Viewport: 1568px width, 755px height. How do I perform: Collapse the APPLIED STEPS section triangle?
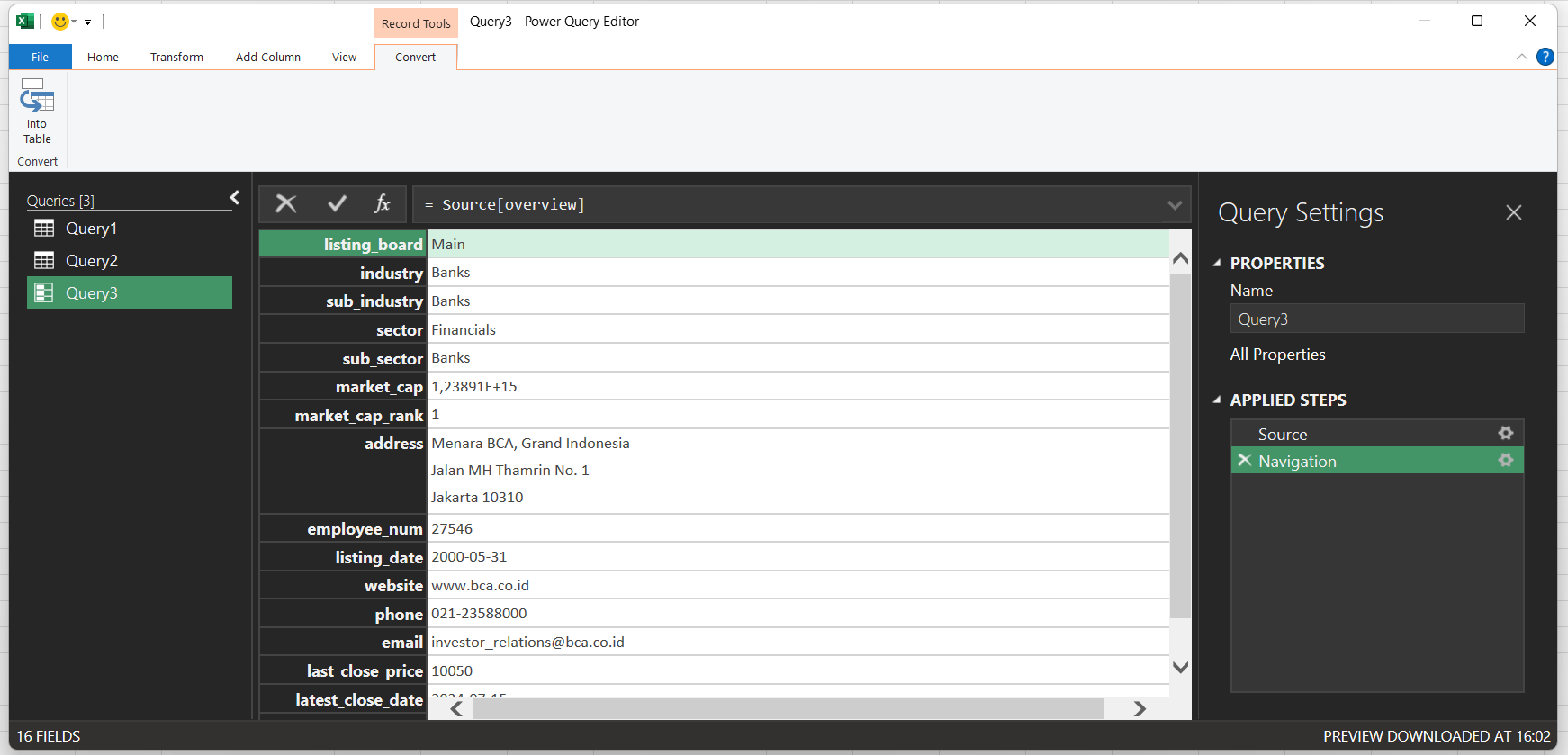pos(1217,400)
